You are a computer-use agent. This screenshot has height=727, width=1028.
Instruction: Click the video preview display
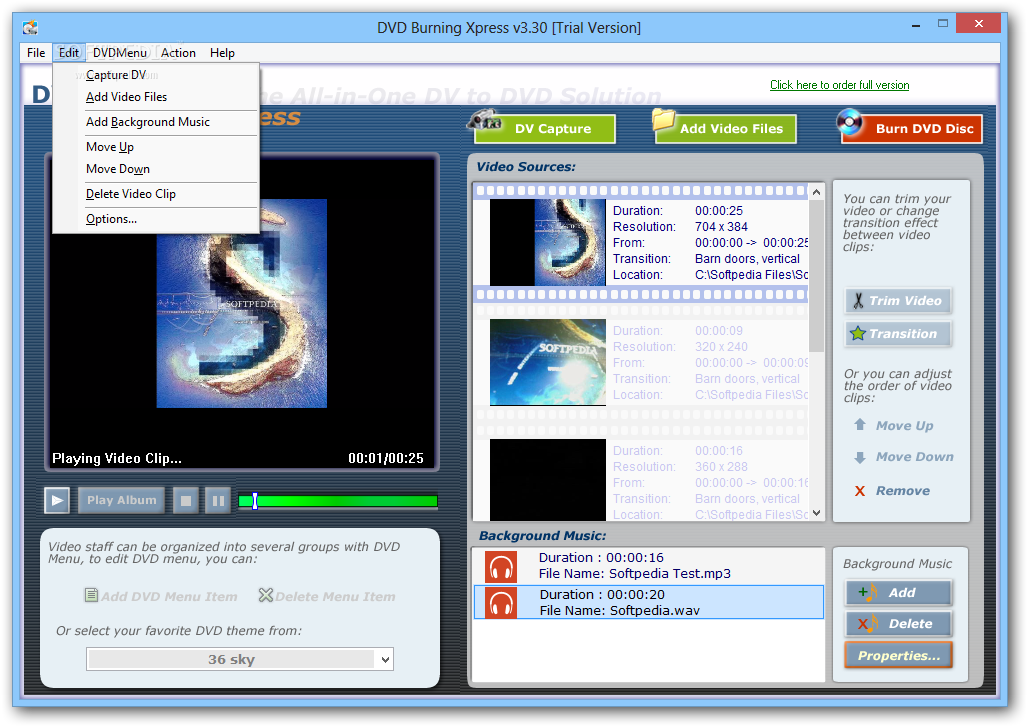click(241, 312)
